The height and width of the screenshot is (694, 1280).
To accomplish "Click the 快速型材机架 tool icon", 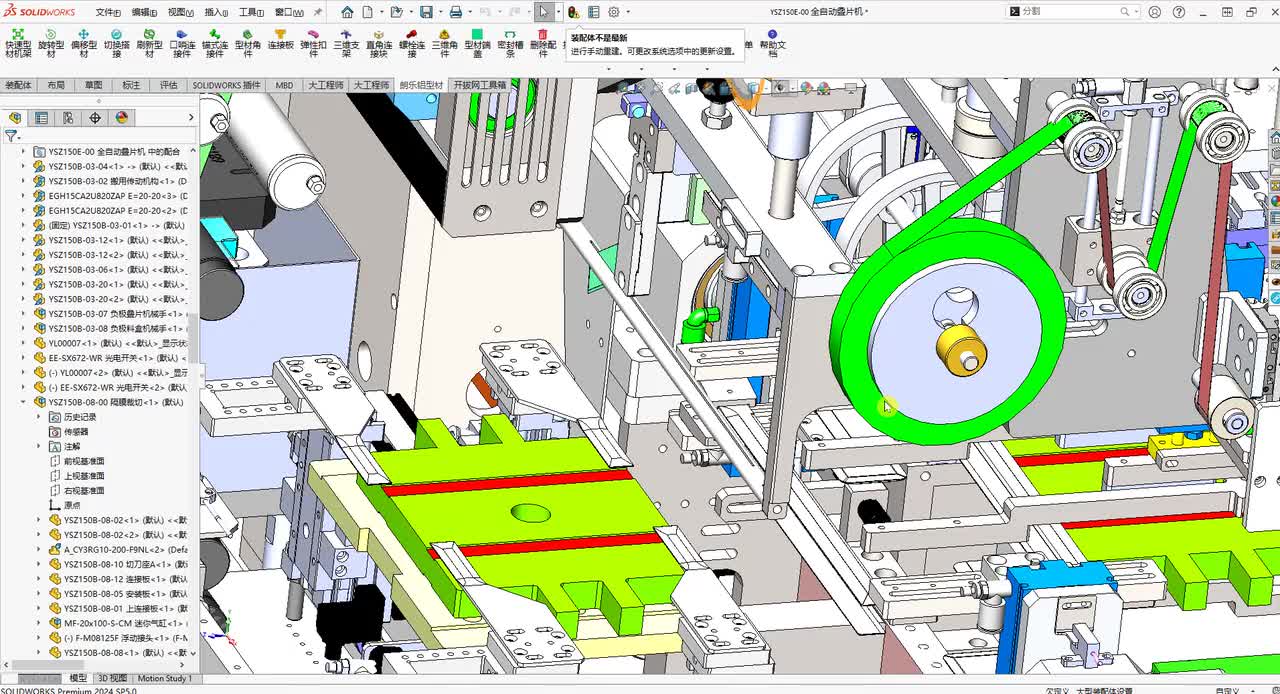I will (x=18, y=43).
